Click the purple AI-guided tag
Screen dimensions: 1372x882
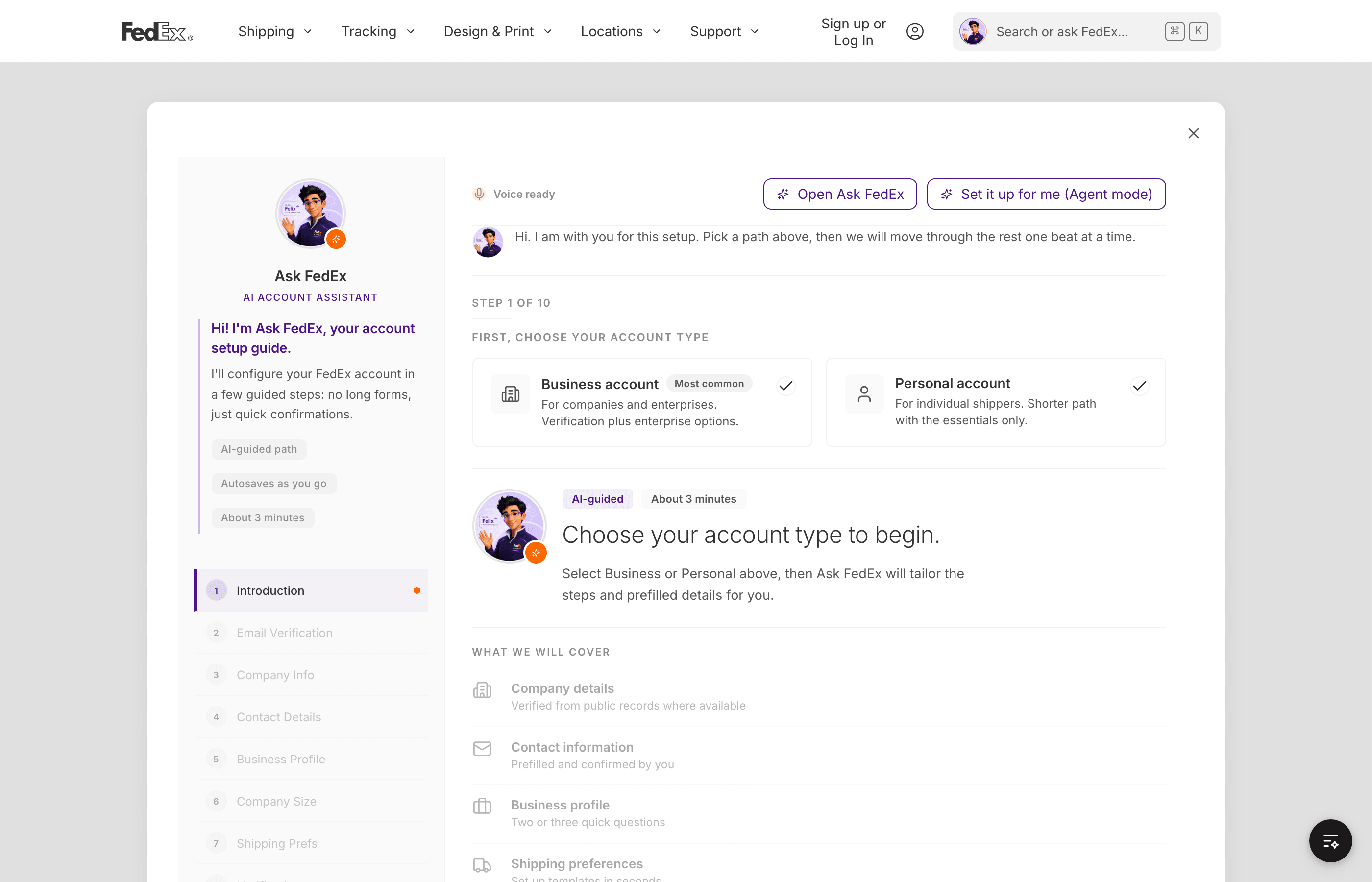tap(597, 499)
